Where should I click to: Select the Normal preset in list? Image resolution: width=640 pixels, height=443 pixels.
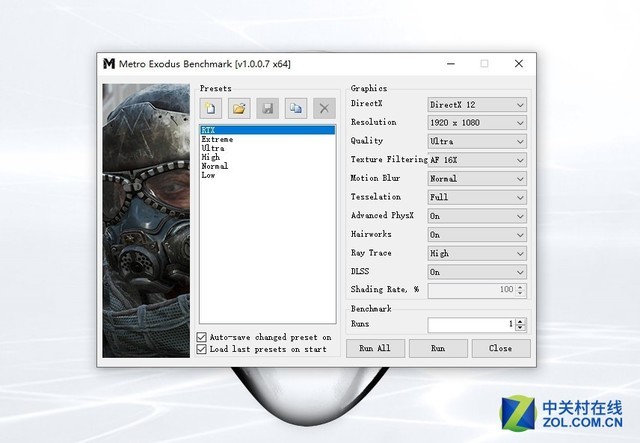(x=268, y=166)
